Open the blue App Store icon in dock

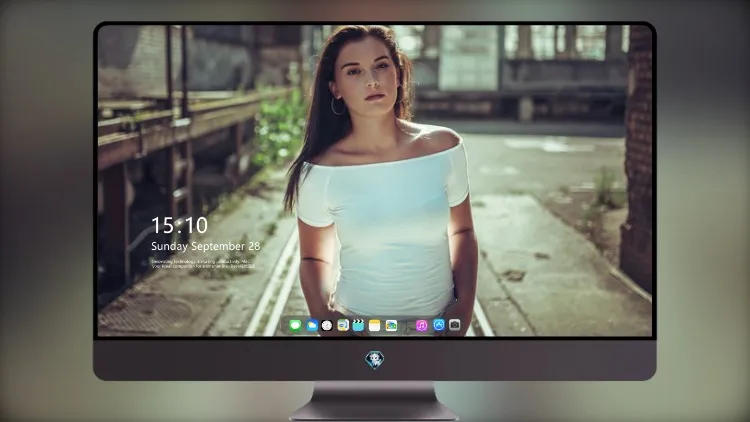439,325
